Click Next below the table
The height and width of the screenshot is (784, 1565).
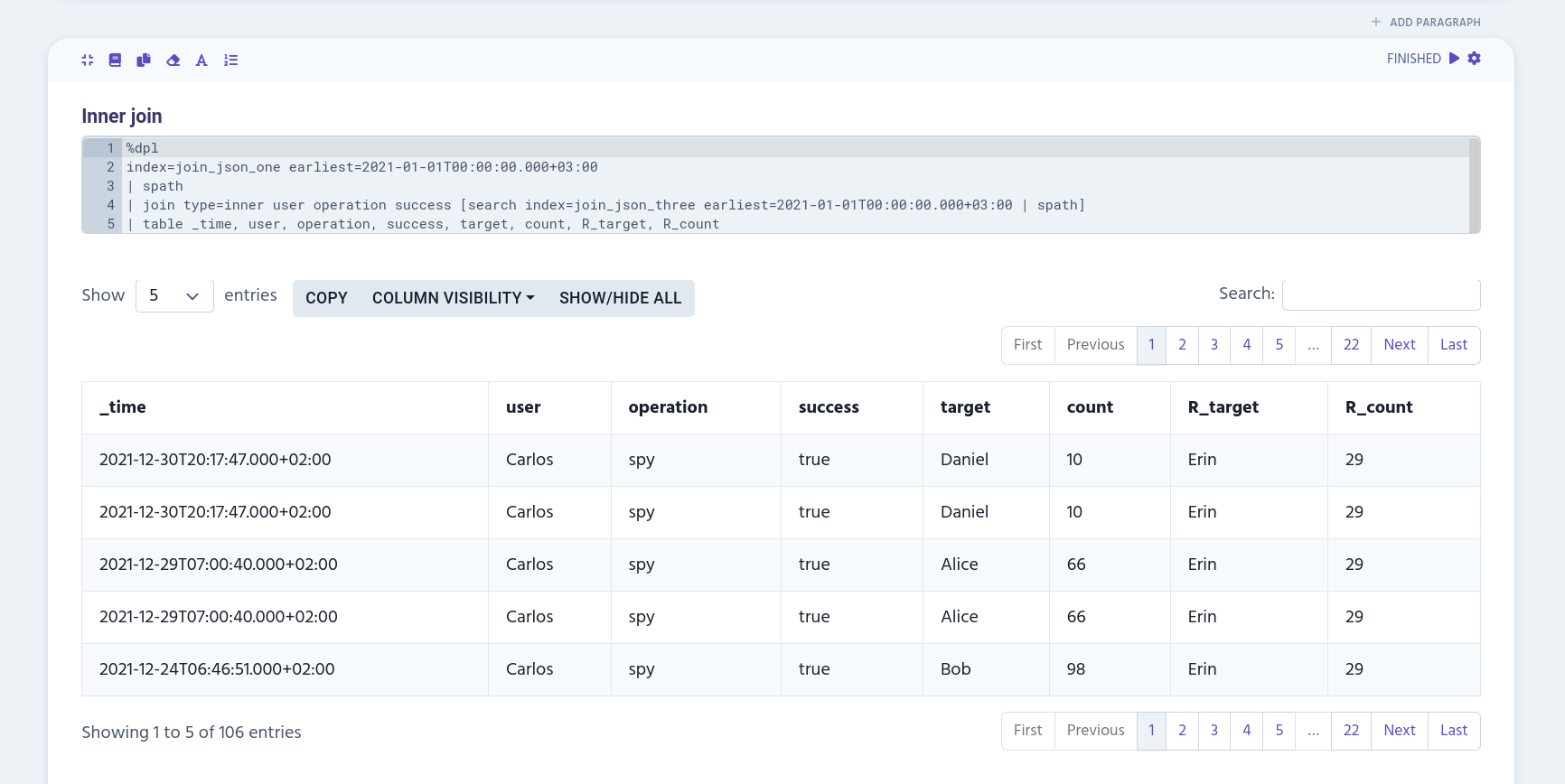point(1400,731)
